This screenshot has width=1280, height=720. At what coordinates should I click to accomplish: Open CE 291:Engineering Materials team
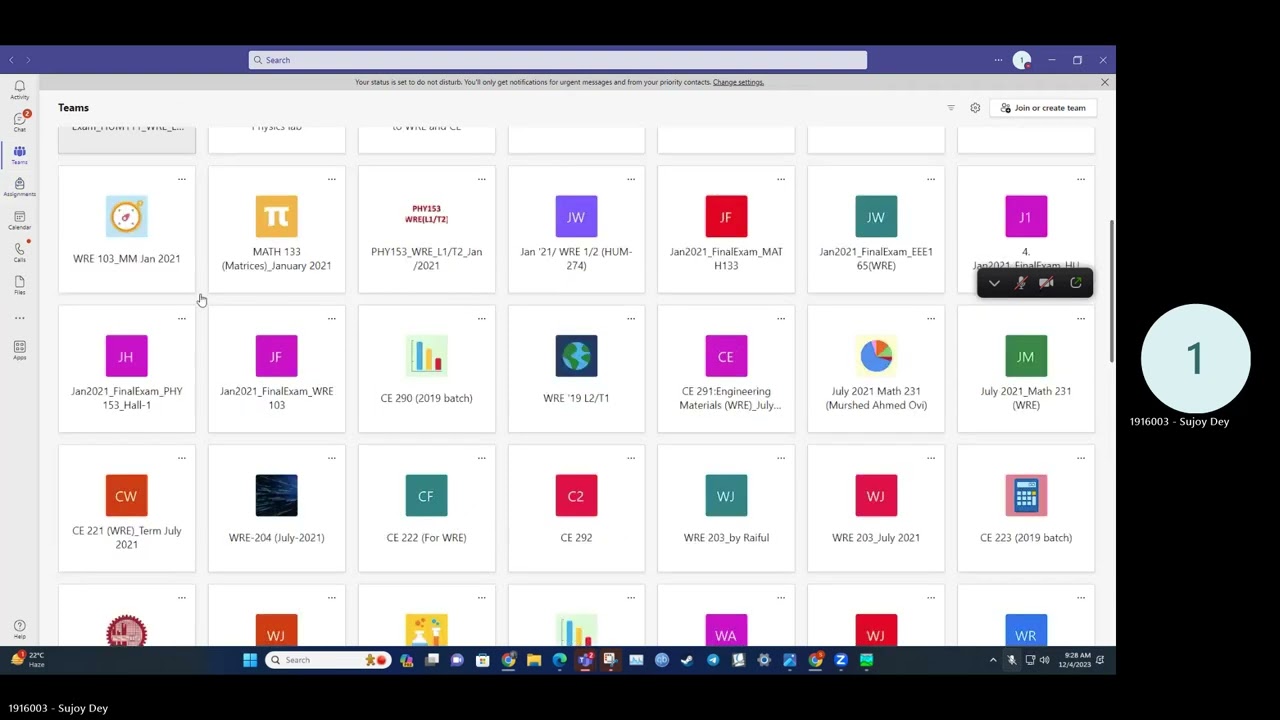click(726, 370)
